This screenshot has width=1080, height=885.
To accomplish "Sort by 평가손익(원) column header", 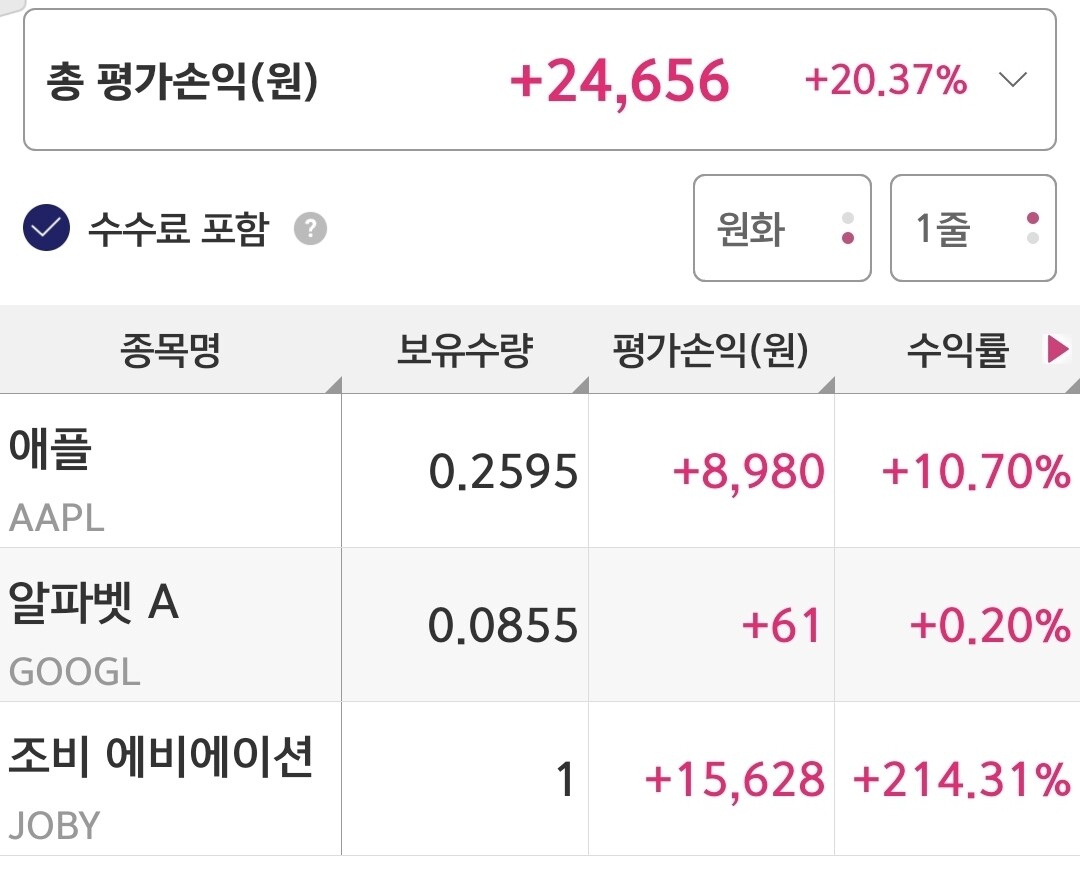I will (712, 350).
